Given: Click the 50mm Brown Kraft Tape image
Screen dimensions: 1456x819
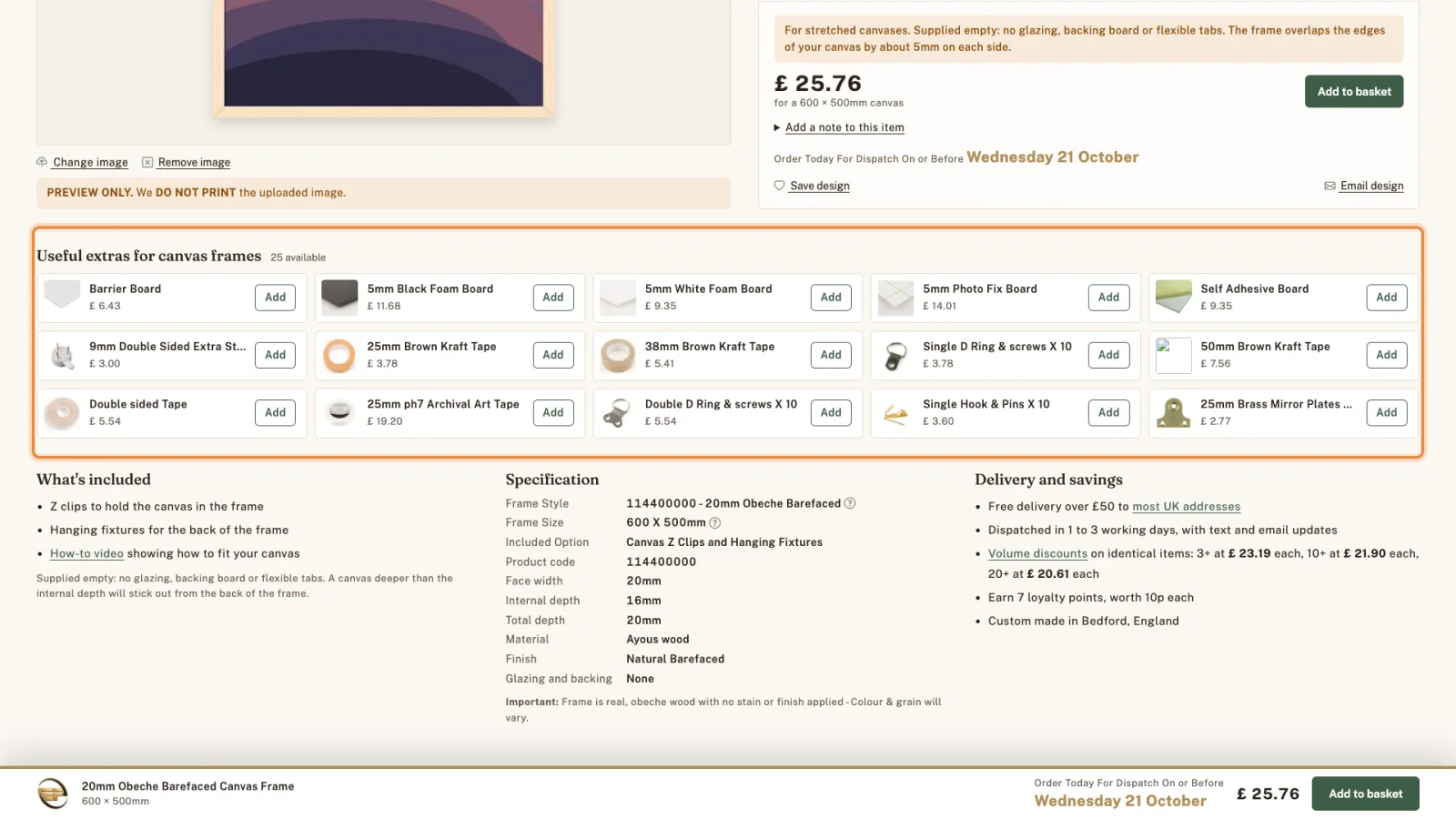Looking at the screenshot, I should point(1173,355).
